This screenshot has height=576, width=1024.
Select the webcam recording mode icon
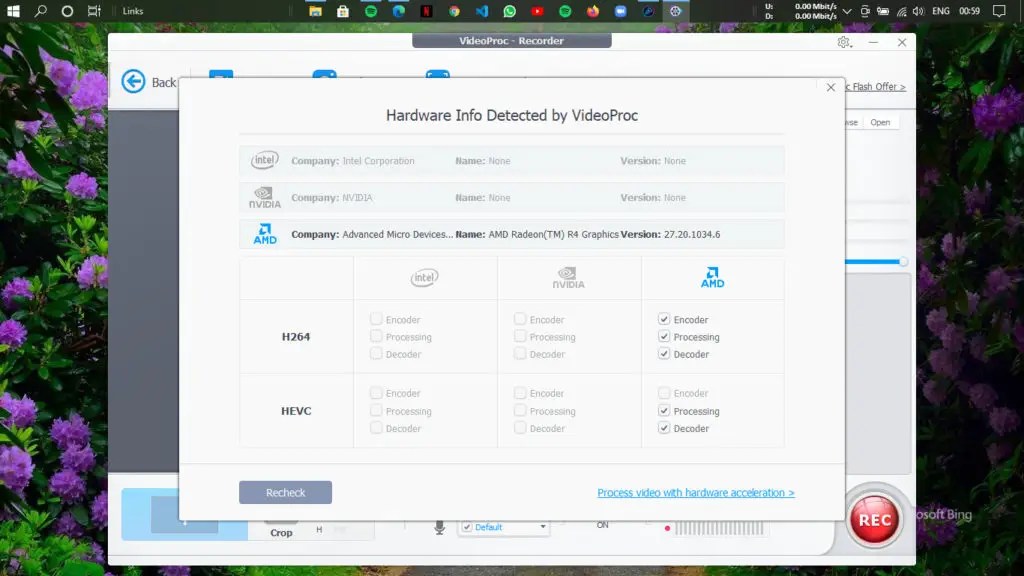[324, 76]
